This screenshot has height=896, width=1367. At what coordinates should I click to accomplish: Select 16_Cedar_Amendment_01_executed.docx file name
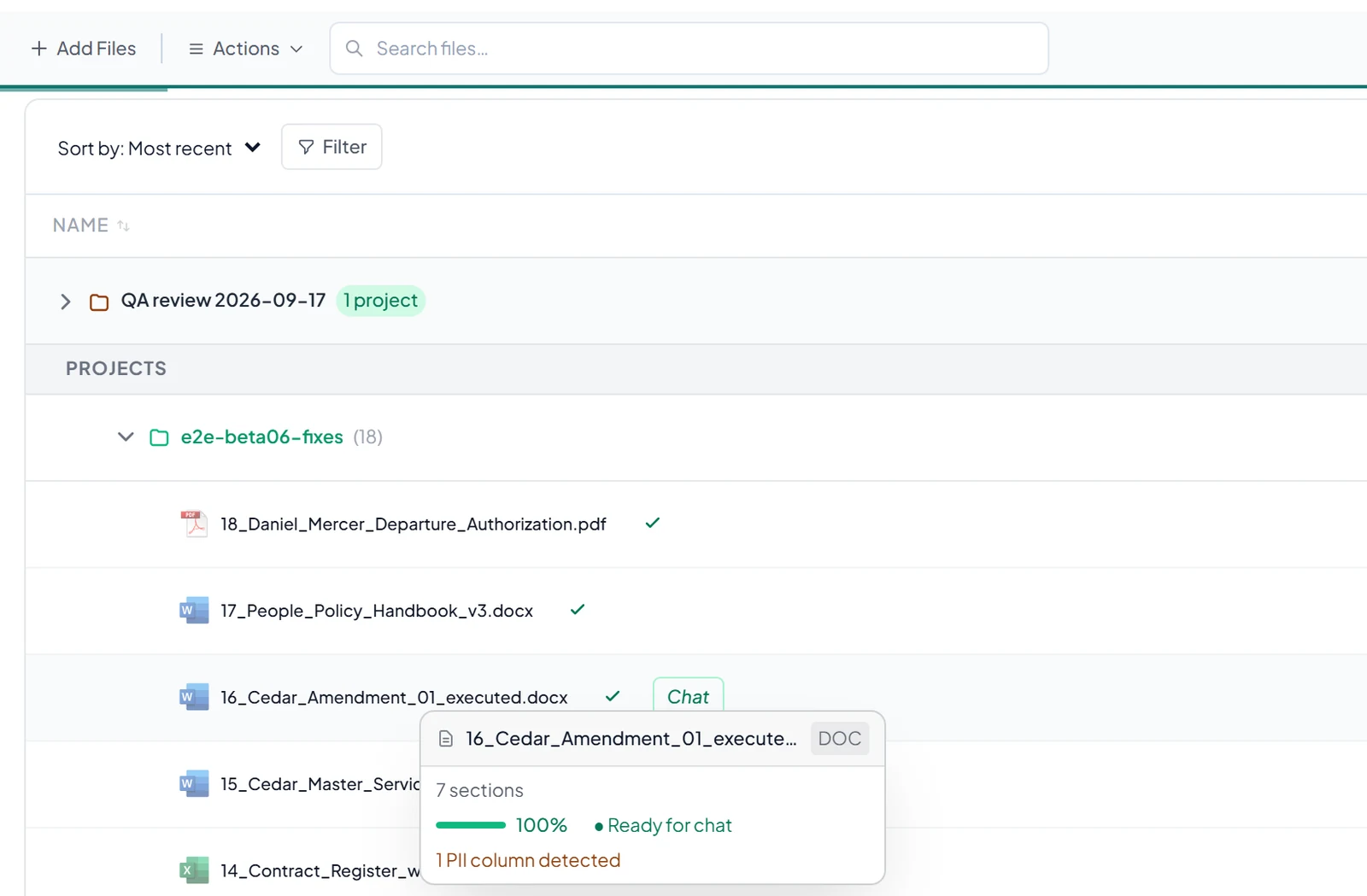coord(394,698)
